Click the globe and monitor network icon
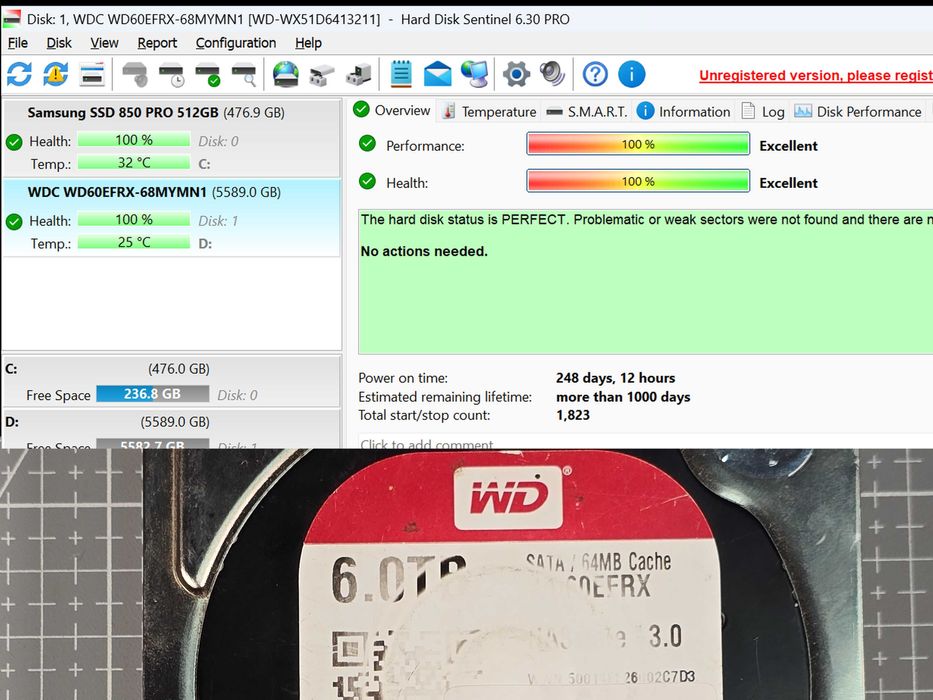Screen dimensions: 933x700 474,74
